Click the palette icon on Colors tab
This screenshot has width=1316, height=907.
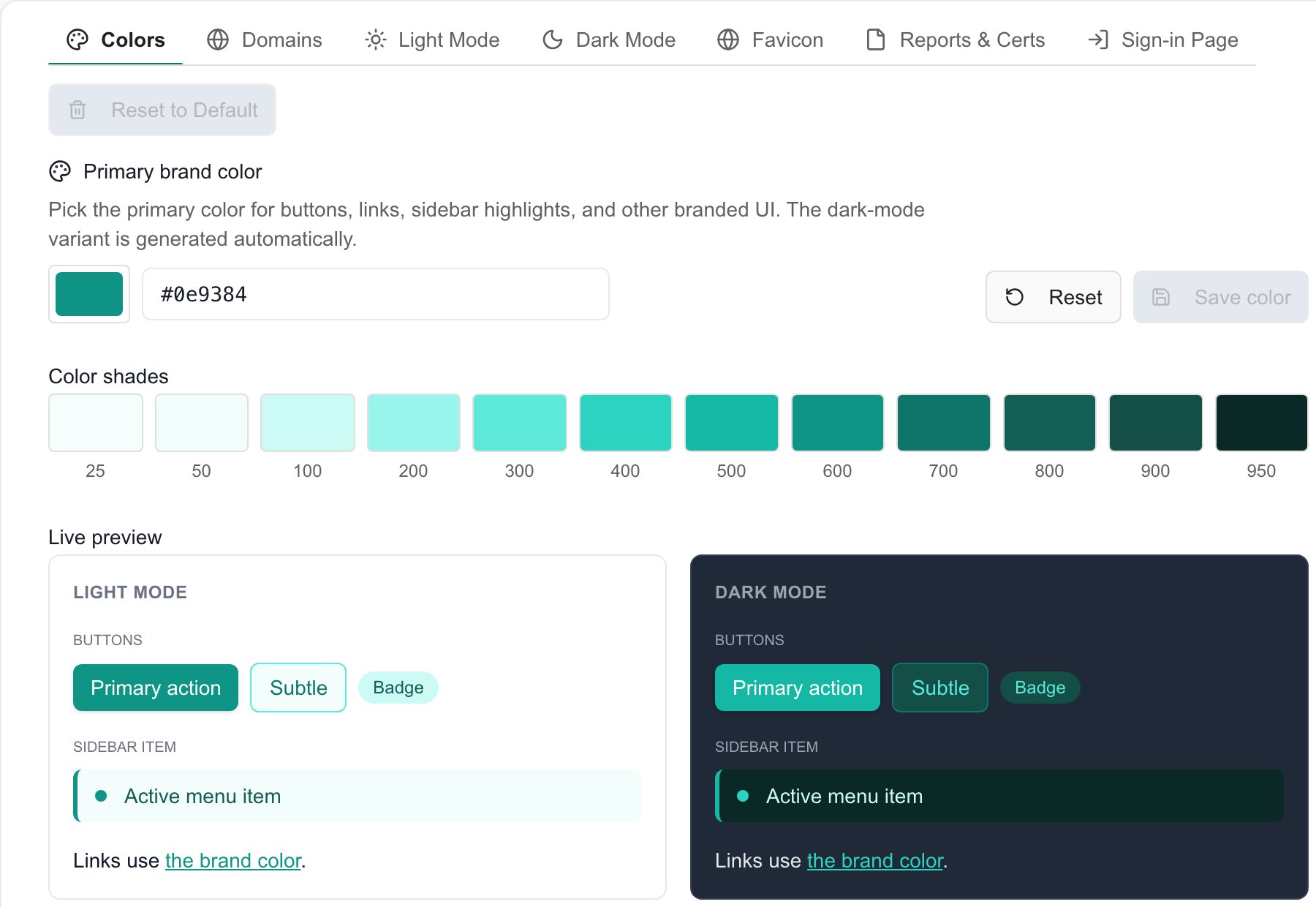(x=77, y=39)
